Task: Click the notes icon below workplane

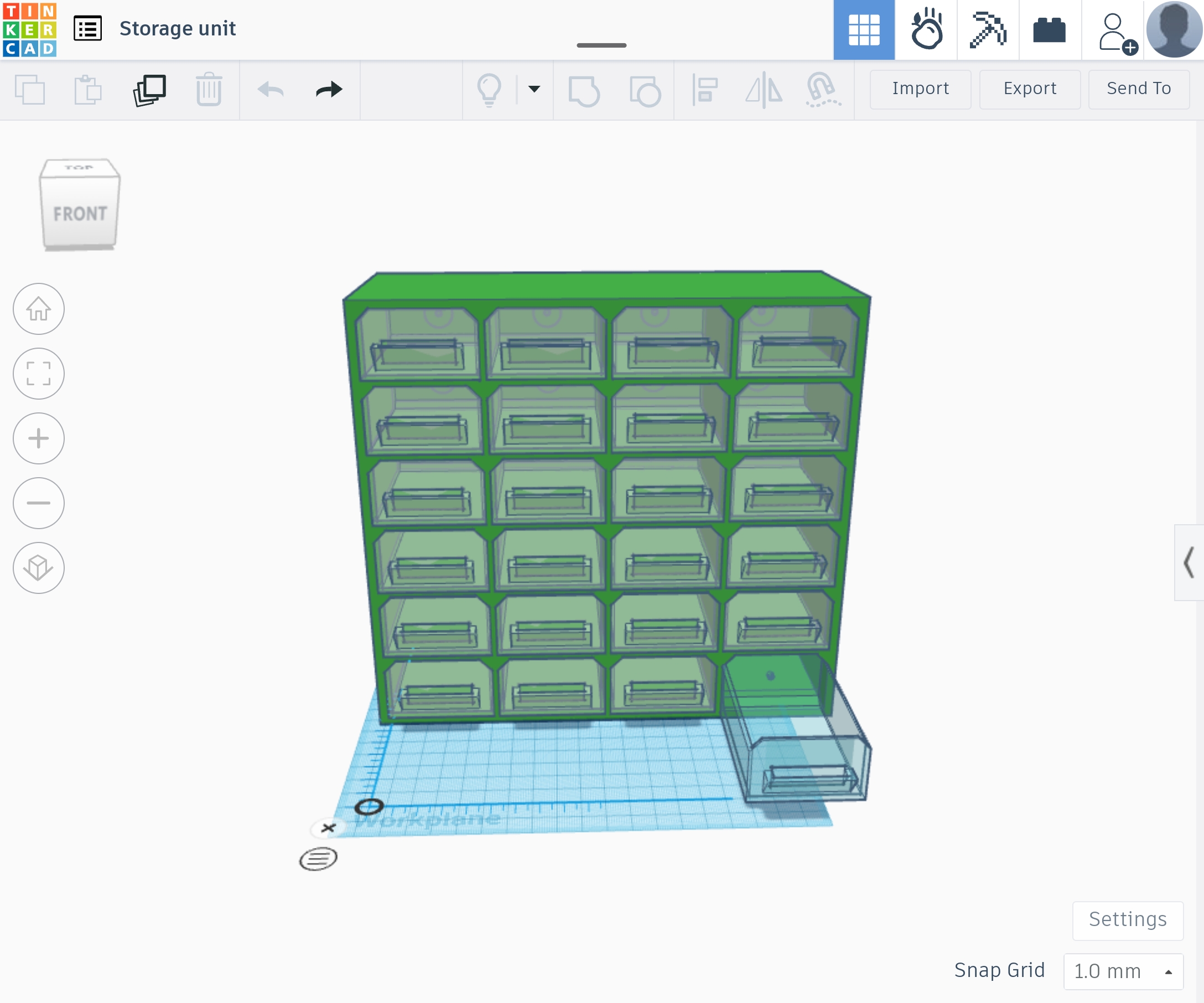Action: pos(318,859)
